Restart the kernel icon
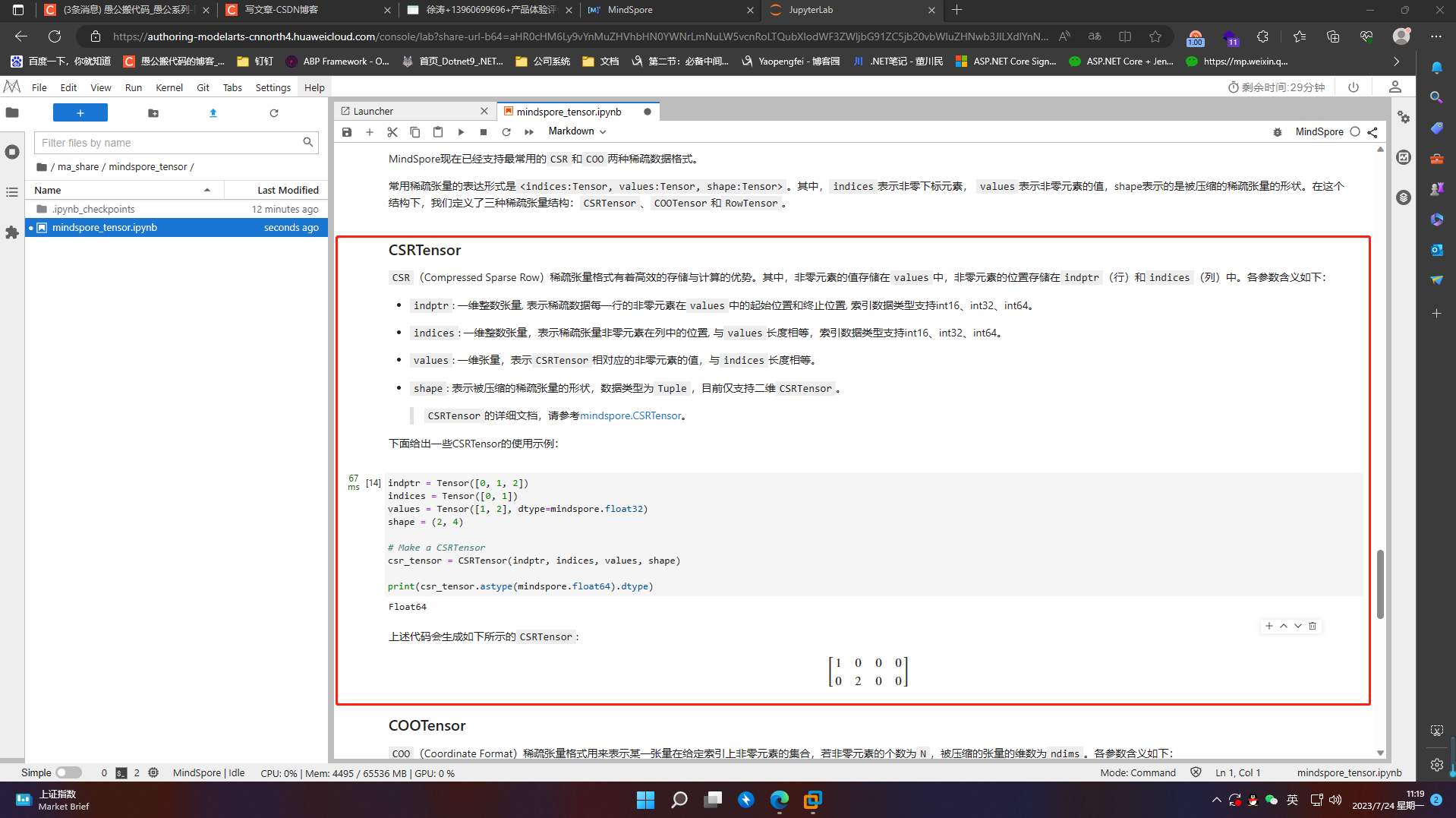This screenshot has height=818, width=1456. [506, 132]
